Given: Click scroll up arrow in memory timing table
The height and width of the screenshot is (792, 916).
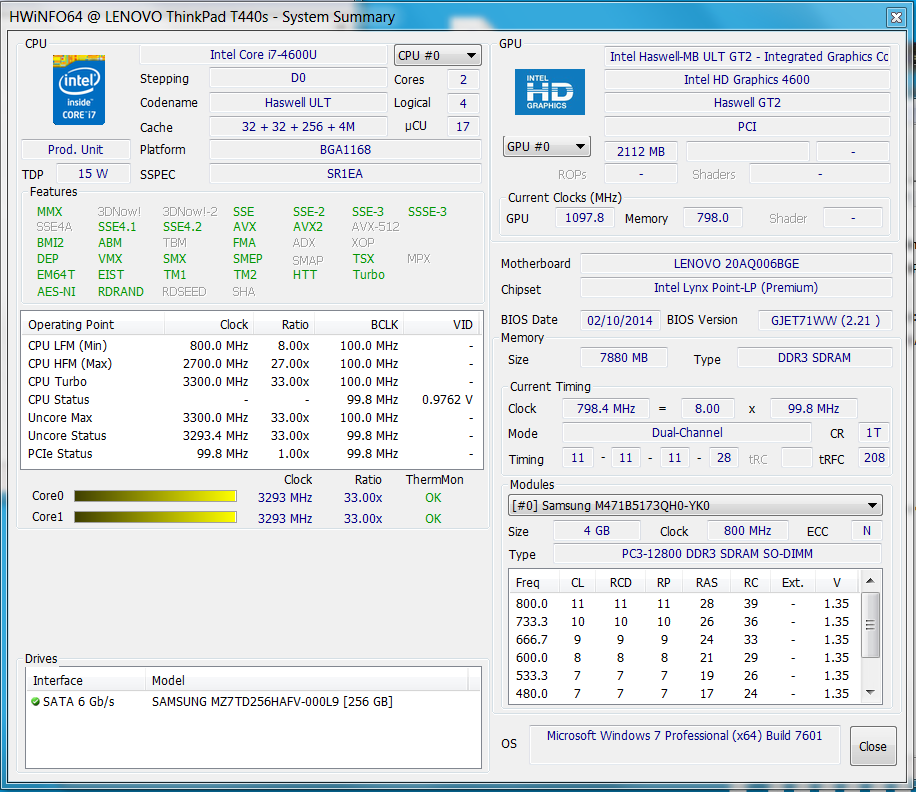Looking at the screenshot, I should point(870,581).
